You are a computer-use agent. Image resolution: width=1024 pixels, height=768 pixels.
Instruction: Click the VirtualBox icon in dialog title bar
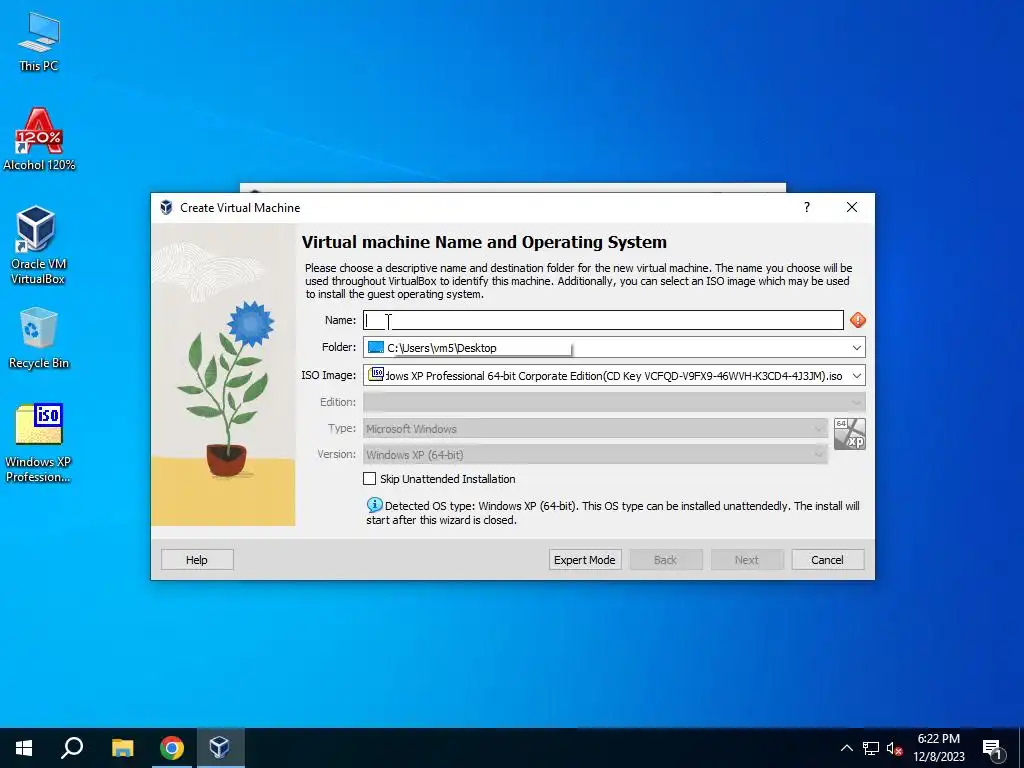coord(167,208)
